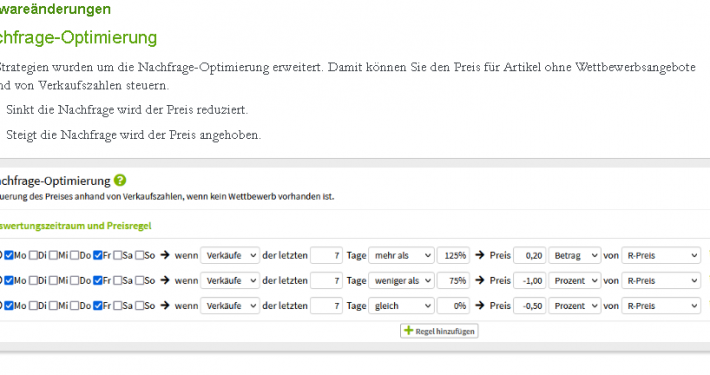Image resolution: width=710 pixels, height=375 pixels.
Task: Check Sa in the 0% rule row
Action: [118, 306]
